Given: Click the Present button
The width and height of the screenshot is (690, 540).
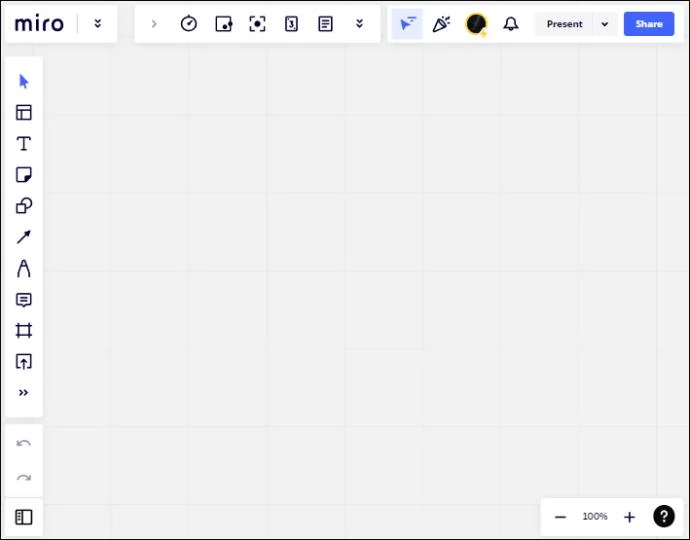Looking at the screenshot, I should pos(564,24).
